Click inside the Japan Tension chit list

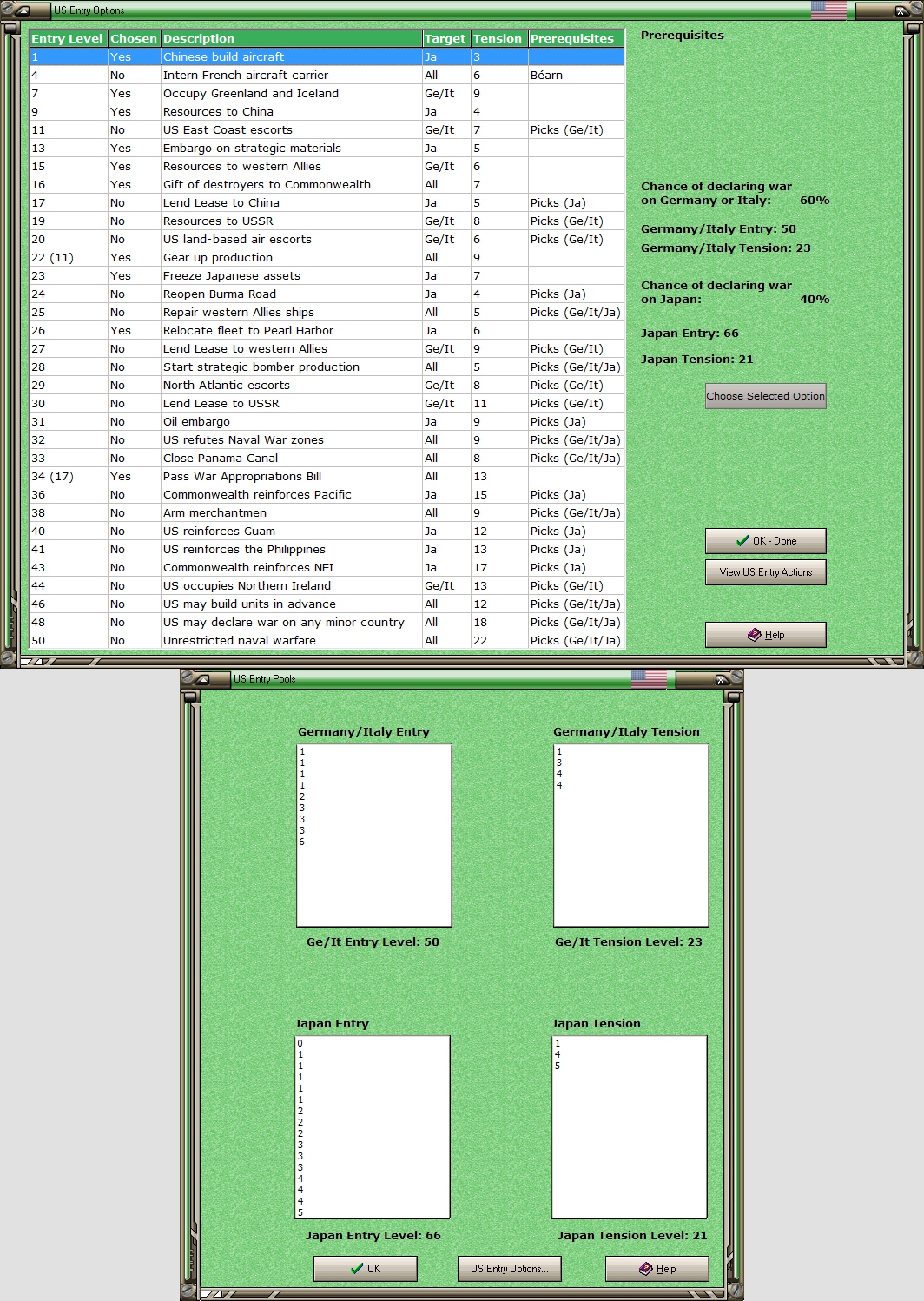point(630,1127)
